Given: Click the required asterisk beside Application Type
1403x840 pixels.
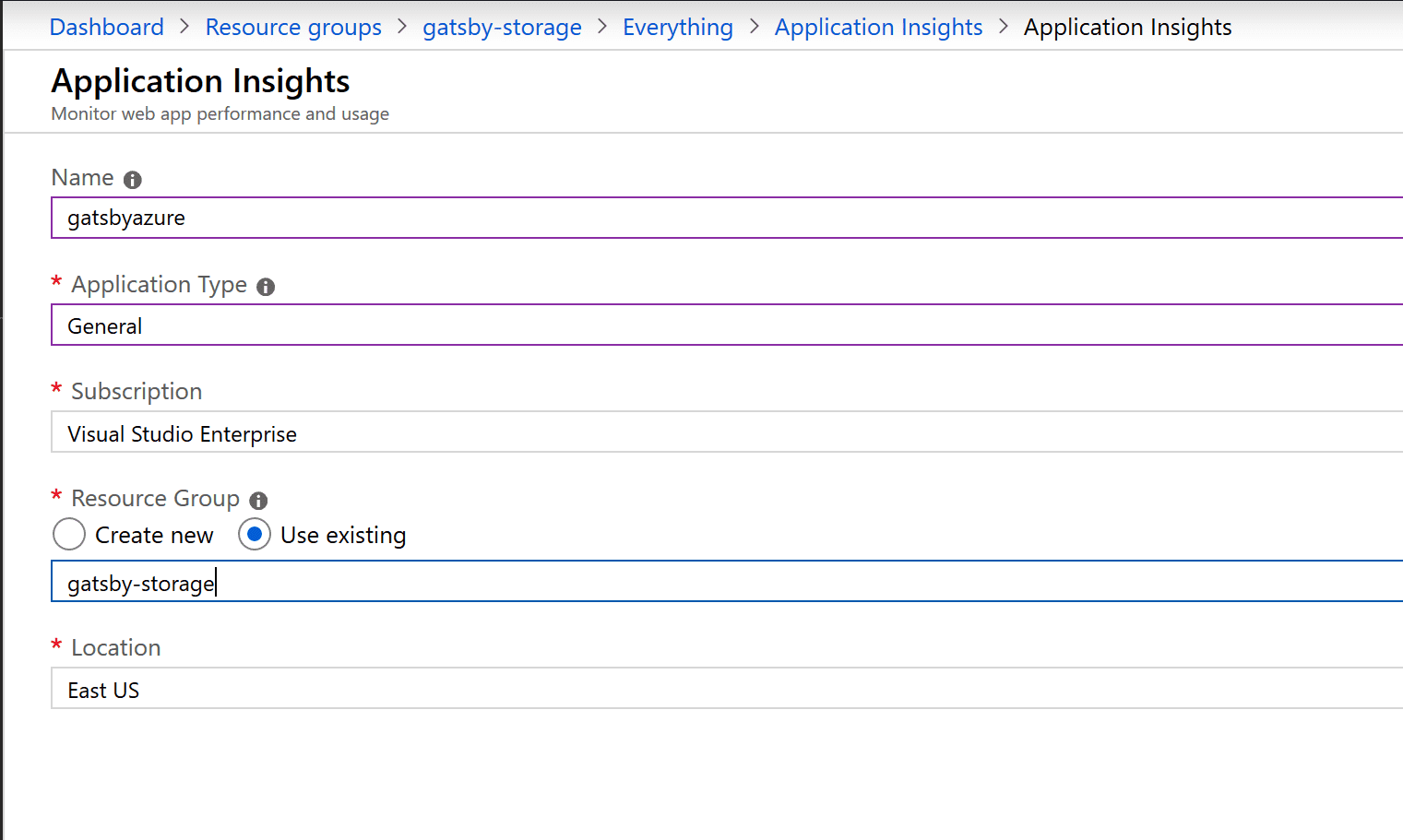Looking at the screenshot, I should pyautogui.click(x=55, y=284).
